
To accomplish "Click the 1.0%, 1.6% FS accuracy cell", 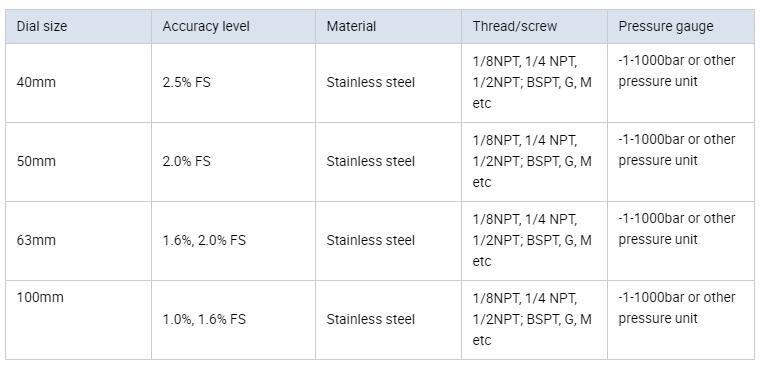I will pyautogui.click(x=233, y=320).
